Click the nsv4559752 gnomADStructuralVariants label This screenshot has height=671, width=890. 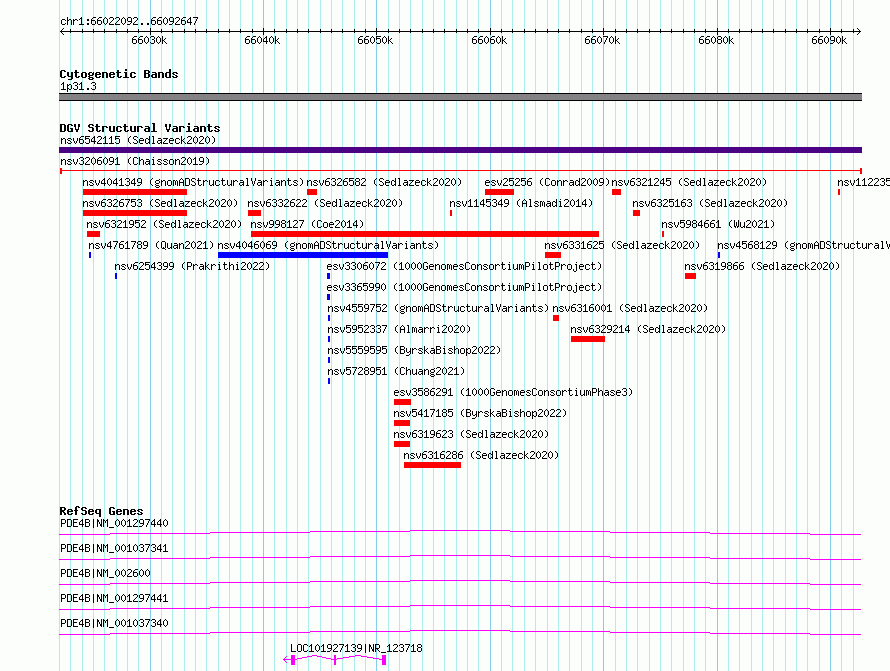(438, 308)
